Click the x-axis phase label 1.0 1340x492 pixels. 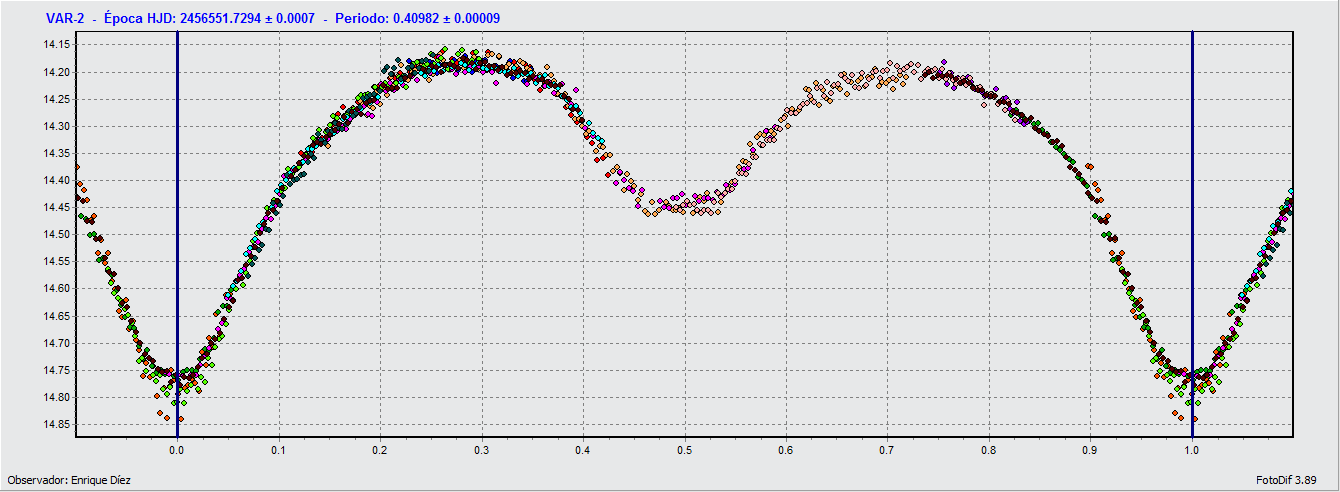1192,450
